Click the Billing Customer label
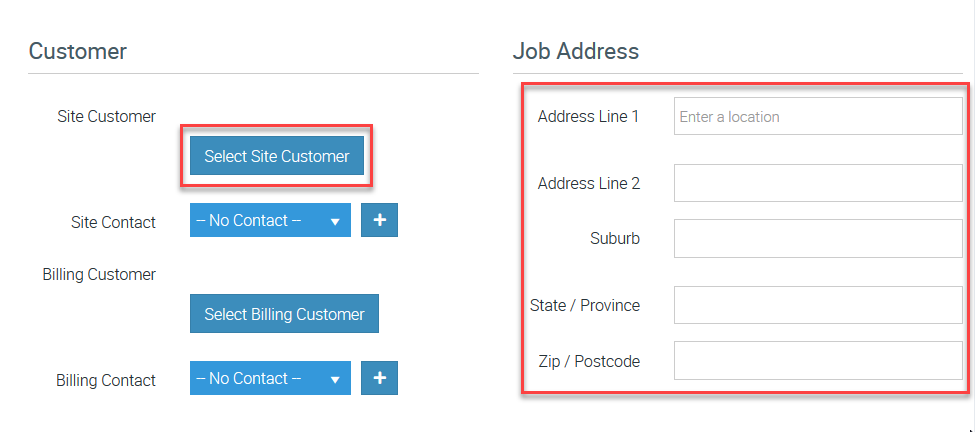Screen dimensions: 975x432 pyautogui.click(x=99, y=274)
